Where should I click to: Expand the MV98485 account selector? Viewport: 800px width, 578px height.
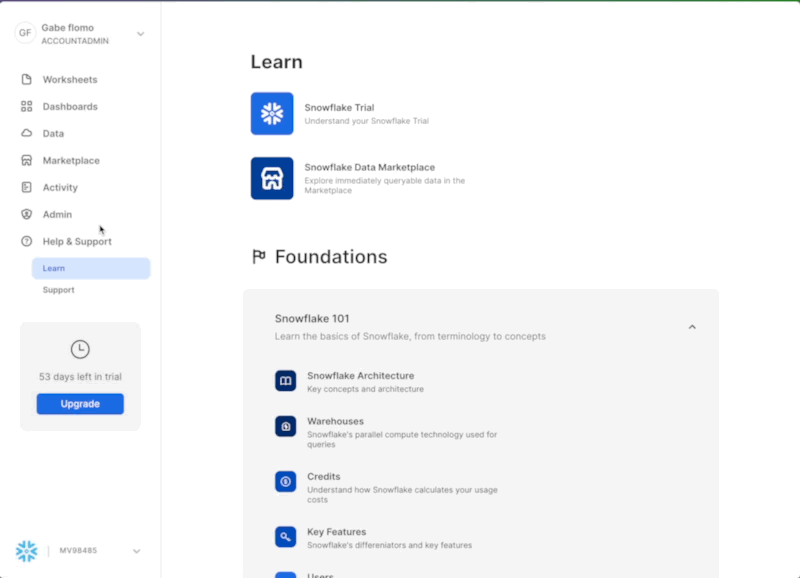137,551
